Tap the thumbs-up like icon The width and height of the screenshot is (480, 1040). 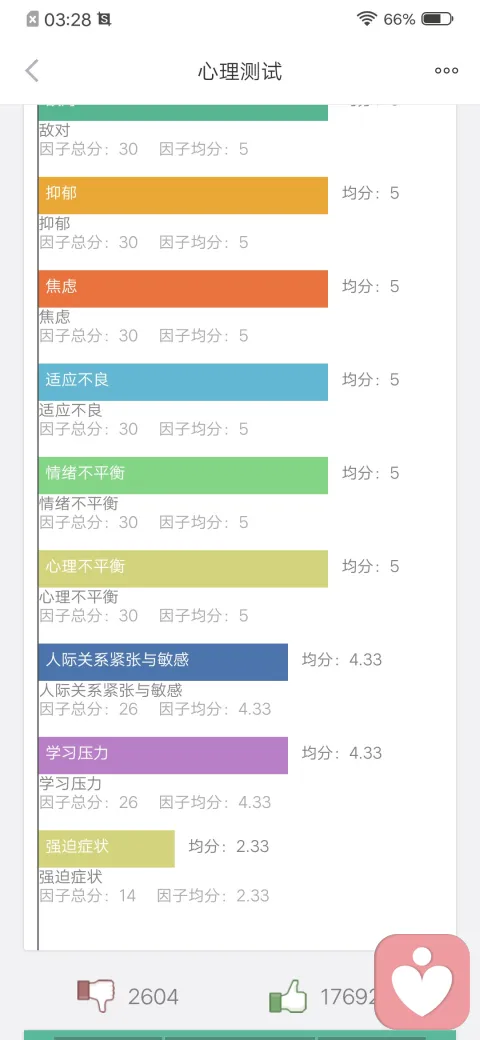(x=288, y=996)
